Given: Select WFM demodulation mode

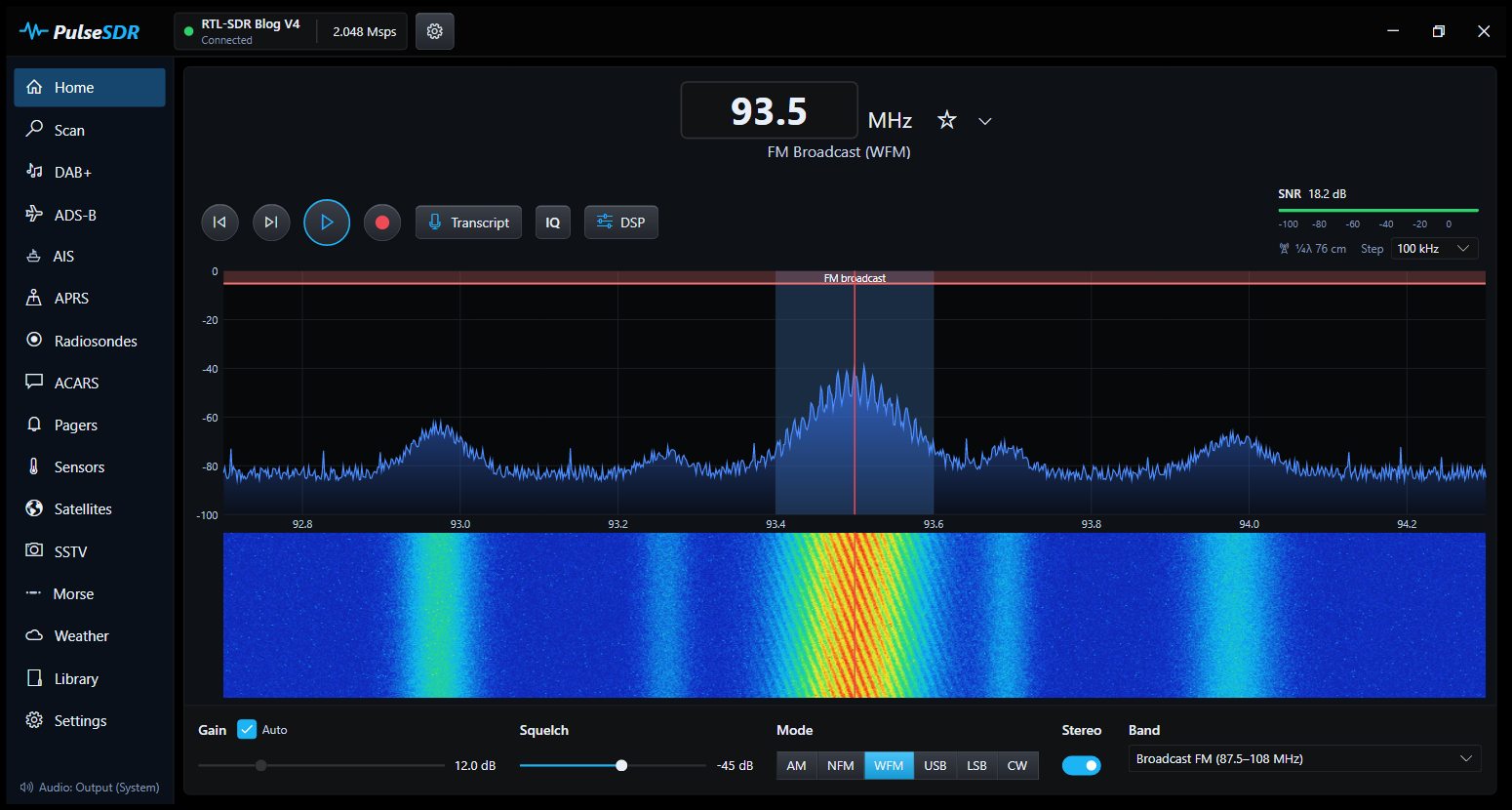Looking at the screenshot, I should [x=889, y=765].
